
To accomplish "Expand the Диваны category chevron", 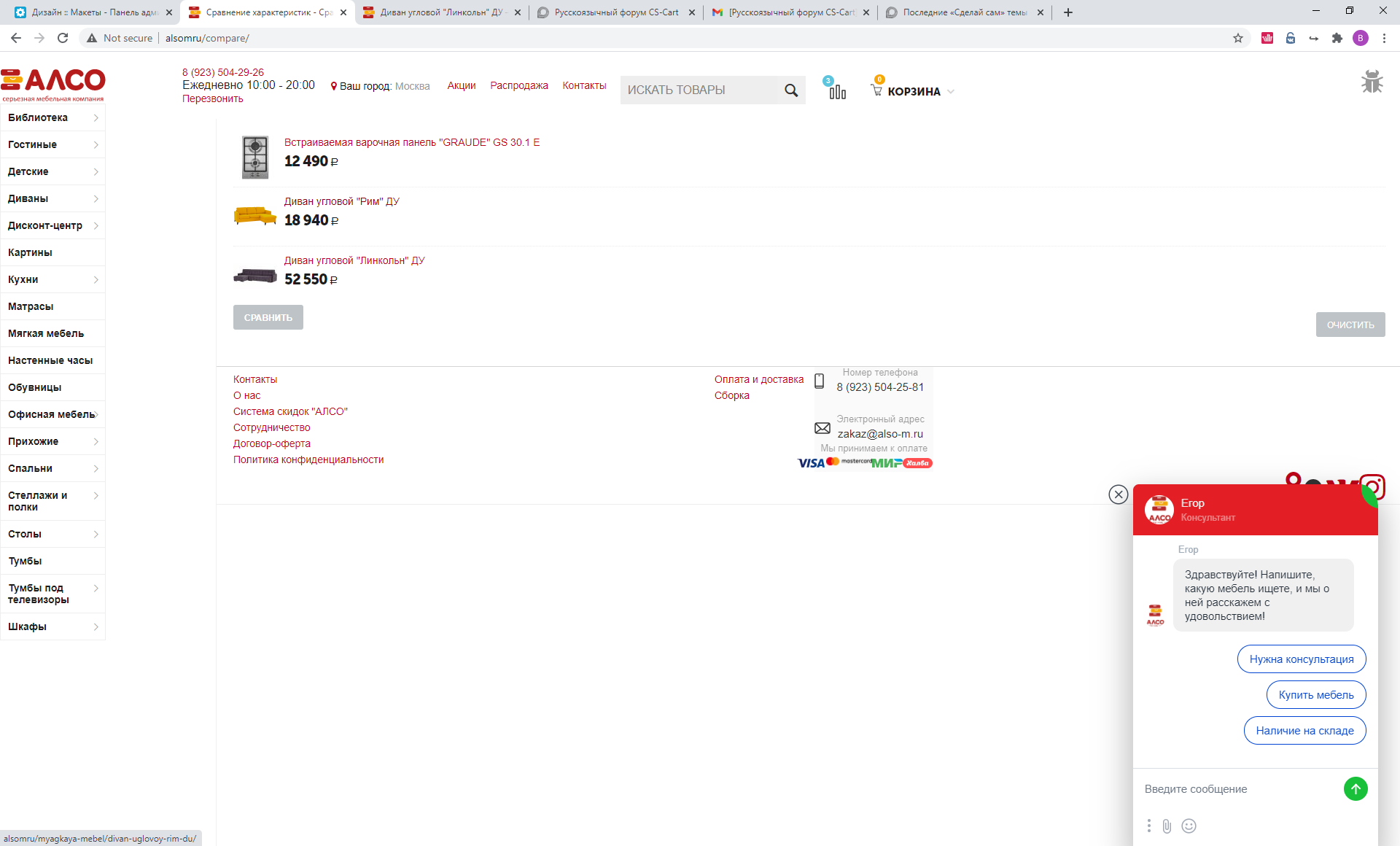I will 96,198.
